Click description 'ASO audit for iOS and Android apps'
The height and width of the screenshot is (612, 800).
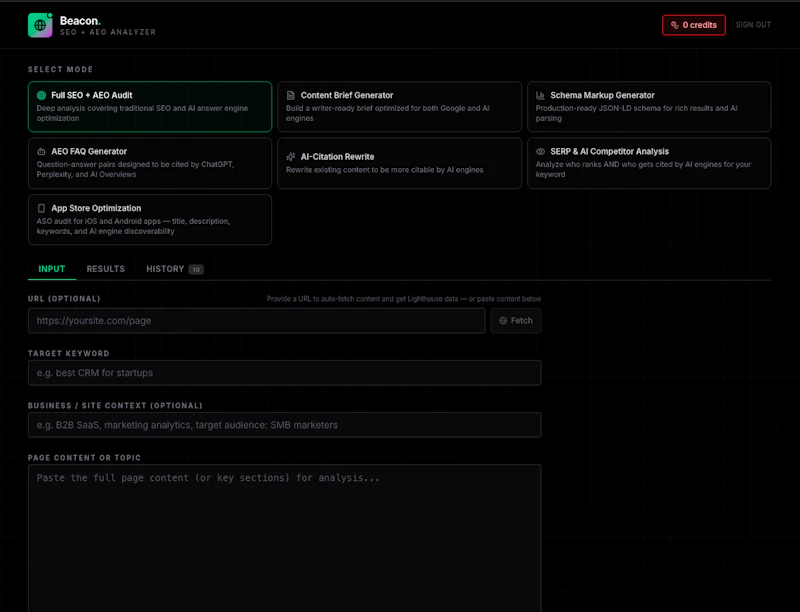pyautogui.click(x=133, y=226)
